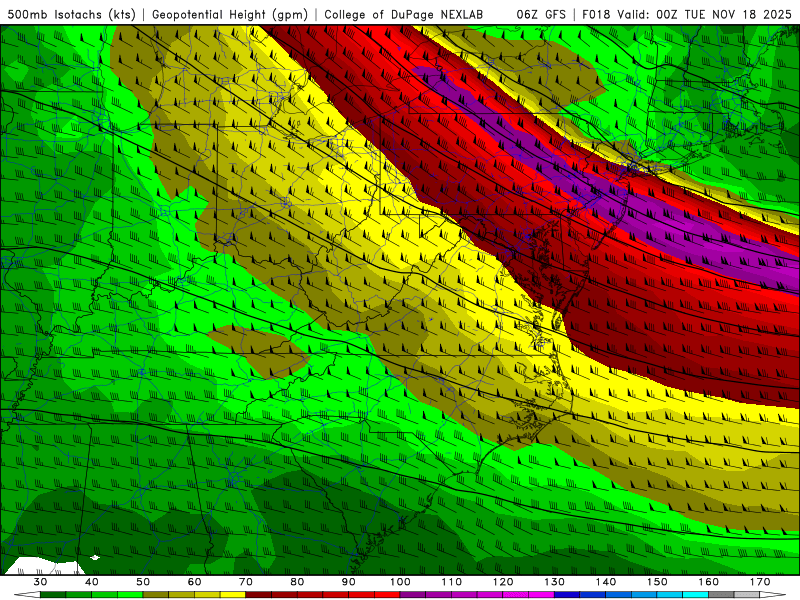Select the bright red swatch ending at 100
This screenshot has width=800, height=600.
coord(387,594)
